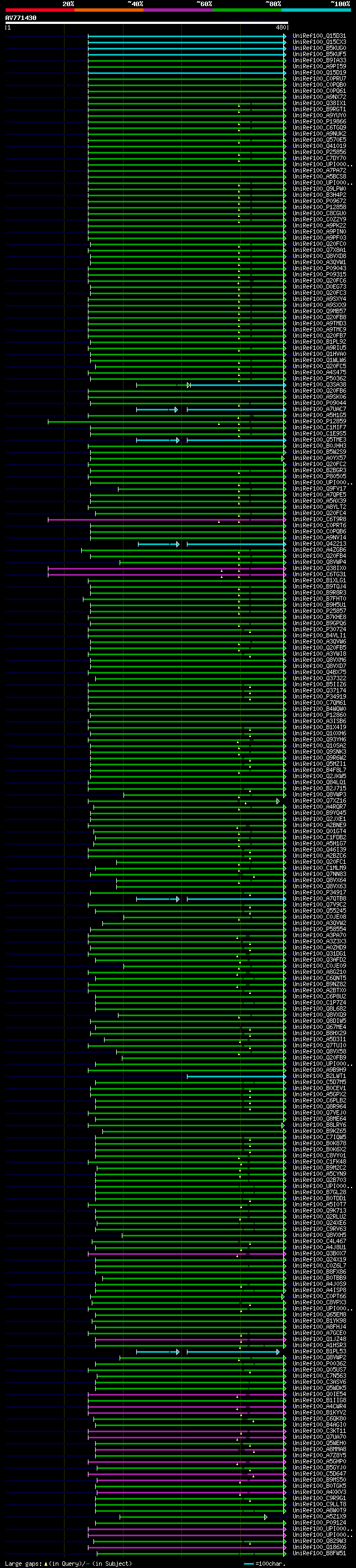This screenshot has height=1568, width=356.
Task: Select the UniRef100_C6TG31 label
Action: [x=319, y=574]
